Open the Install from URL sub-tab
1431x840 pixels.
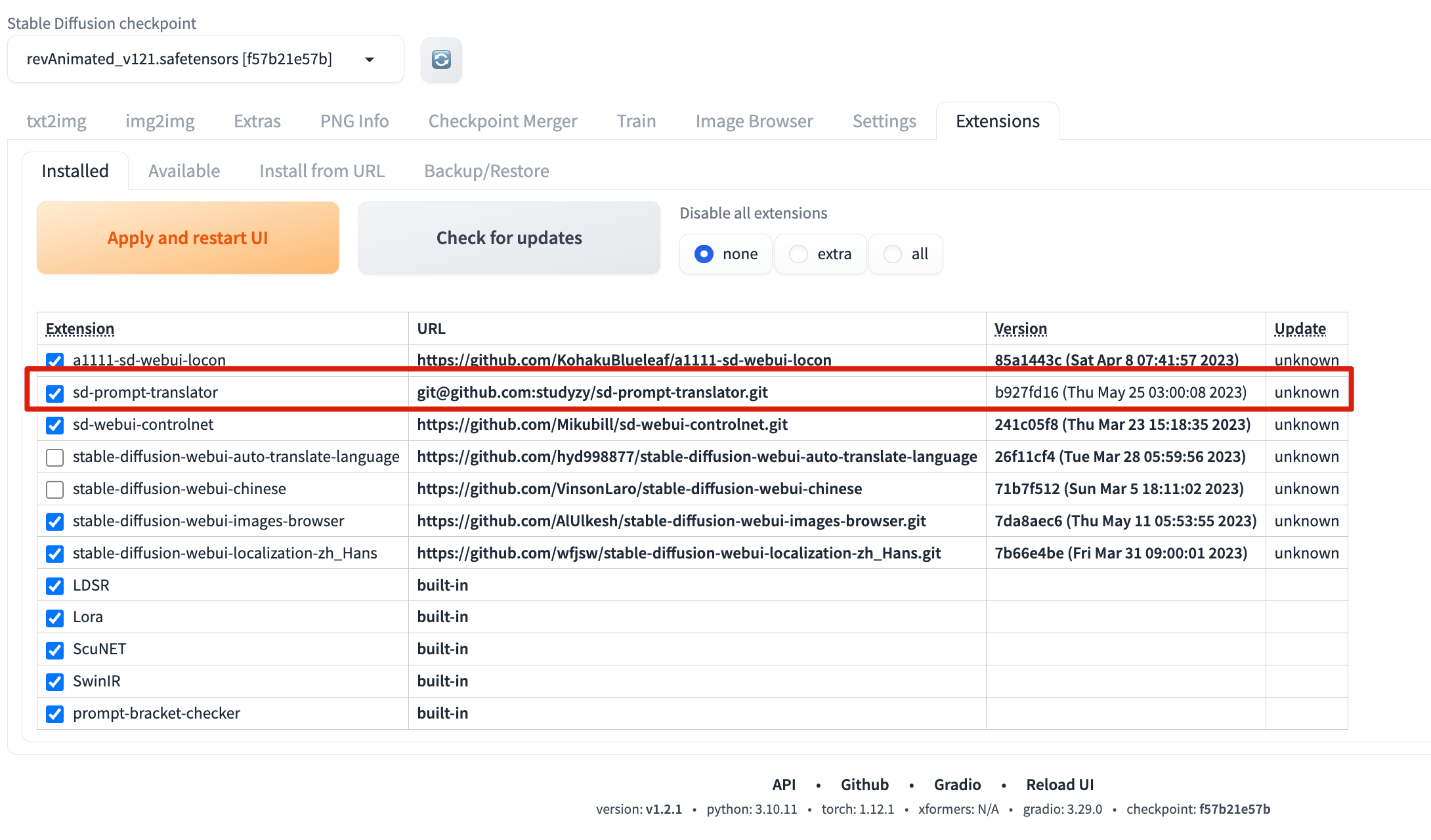point(322,171)
